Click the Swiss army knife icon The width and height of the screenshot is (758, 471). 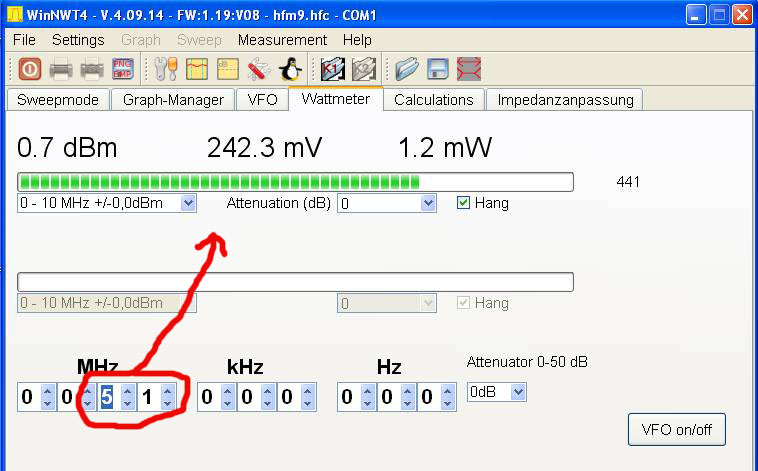point(258,69)
